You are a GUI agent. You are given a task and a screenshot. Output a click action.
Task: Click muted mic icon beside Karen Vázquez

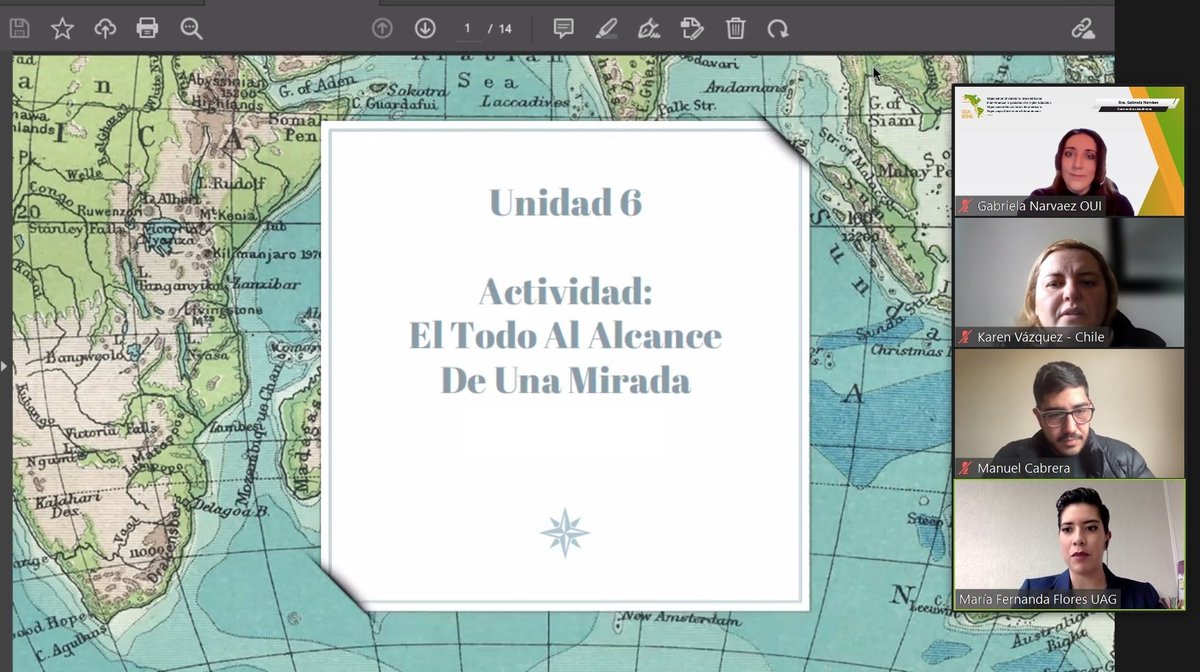[965, 337]
